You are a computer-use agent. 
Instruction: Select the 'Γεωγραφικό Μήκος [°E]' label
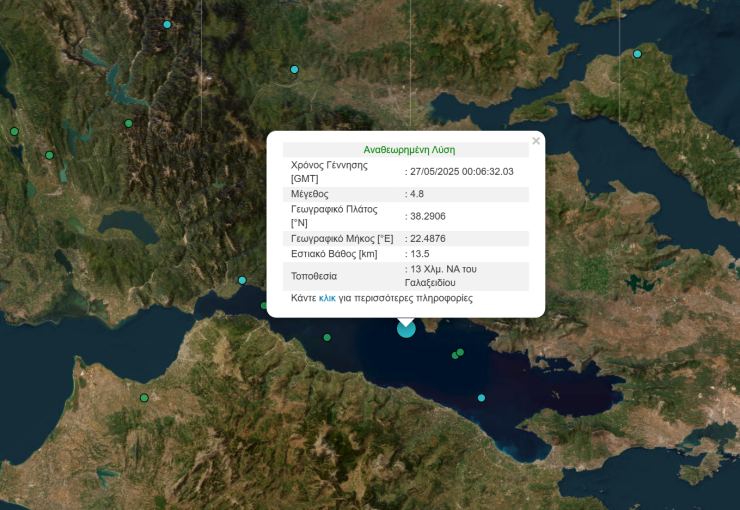point(342,239)
